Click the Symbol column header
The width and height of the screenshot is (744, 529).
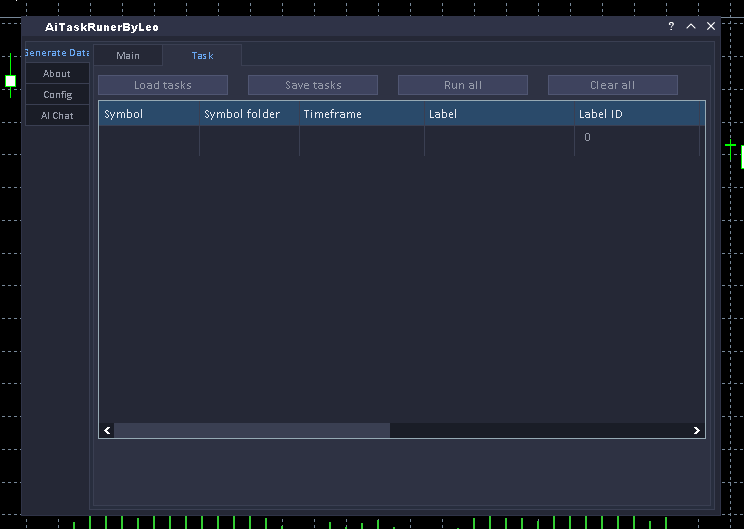pyautogui.click(x=149, y=114)
